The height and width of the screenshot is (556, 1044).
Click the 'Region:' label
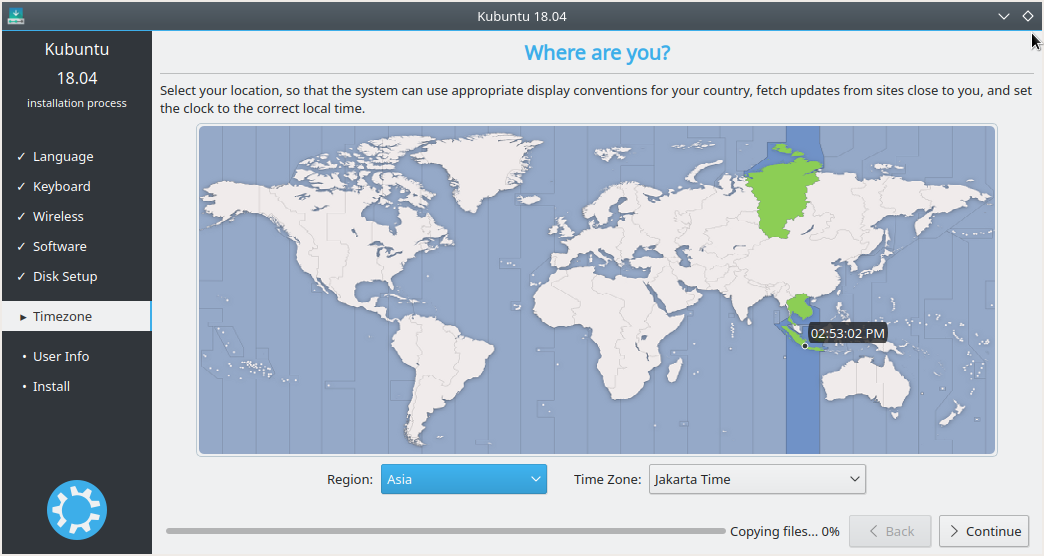[350, 479]
